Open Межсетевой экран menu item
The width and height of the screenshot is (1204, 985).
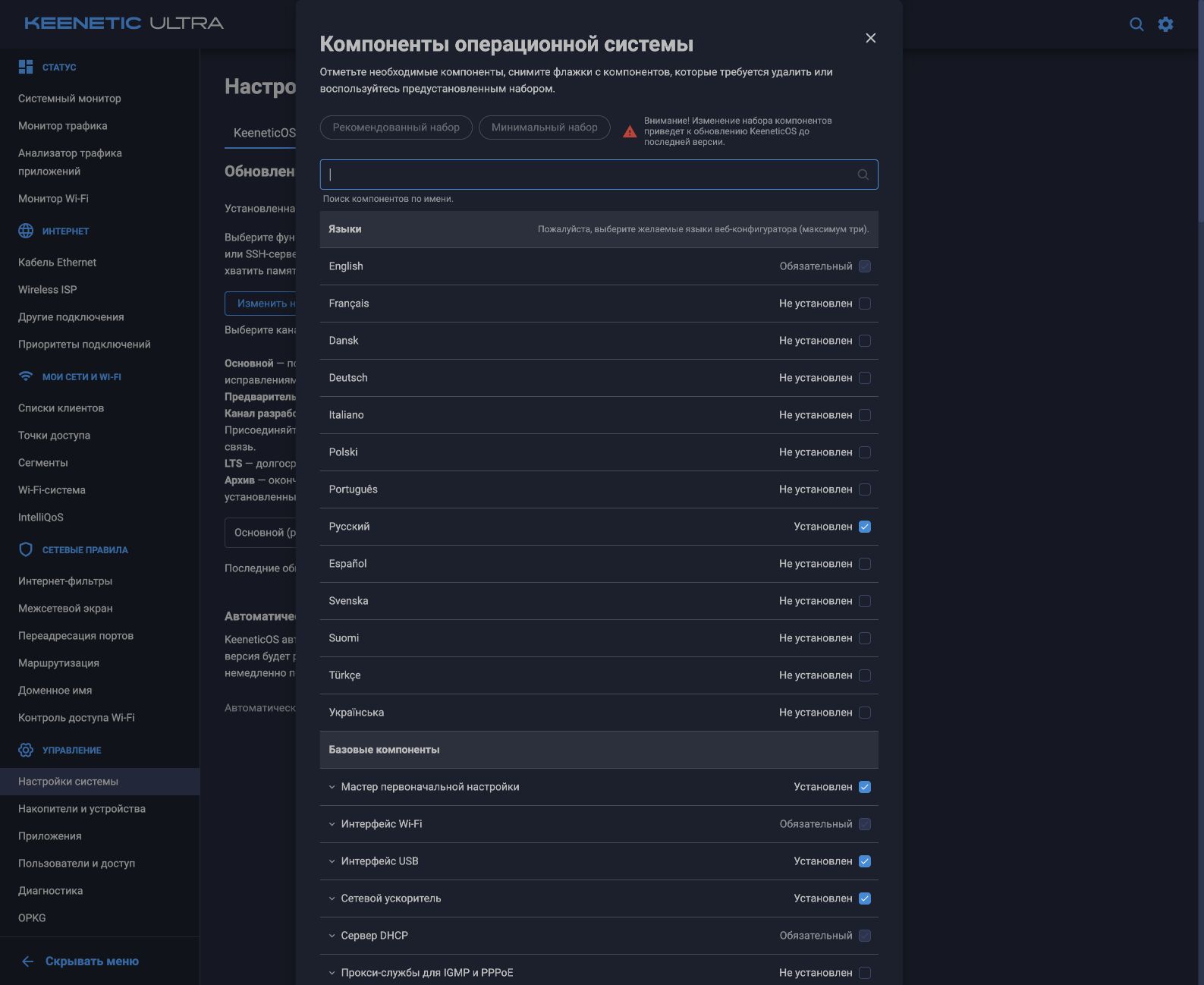pos(65,609)
